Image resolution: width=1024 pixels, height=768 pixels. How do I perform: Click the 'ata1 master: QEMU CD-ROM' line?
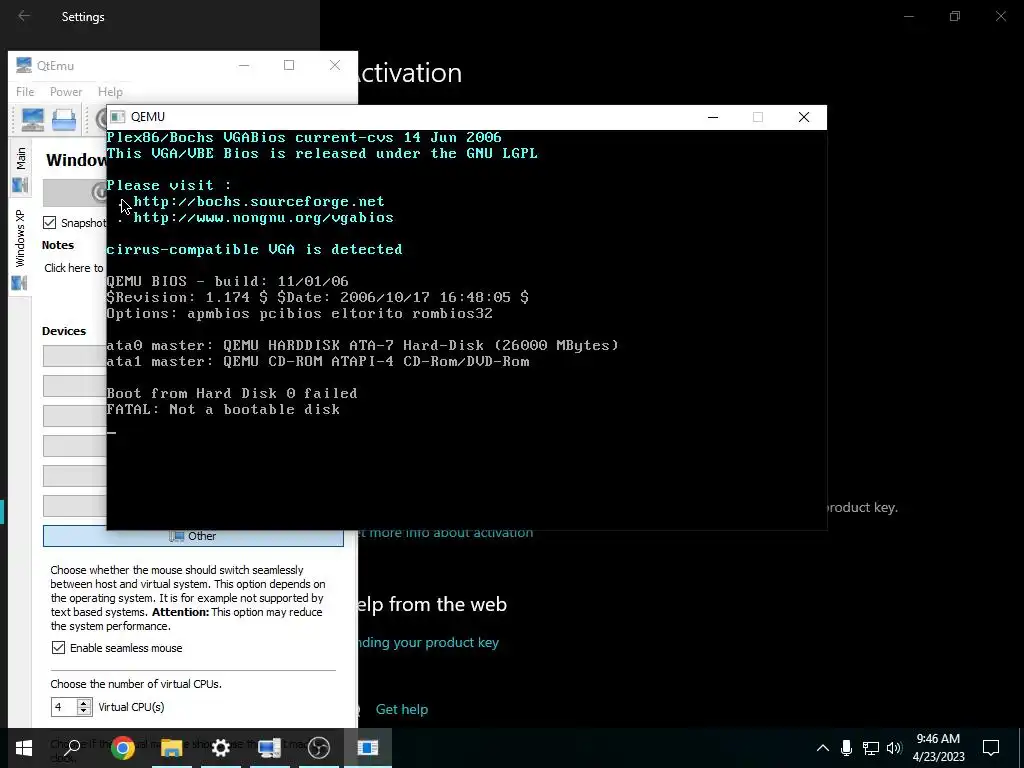pos(318,361)
